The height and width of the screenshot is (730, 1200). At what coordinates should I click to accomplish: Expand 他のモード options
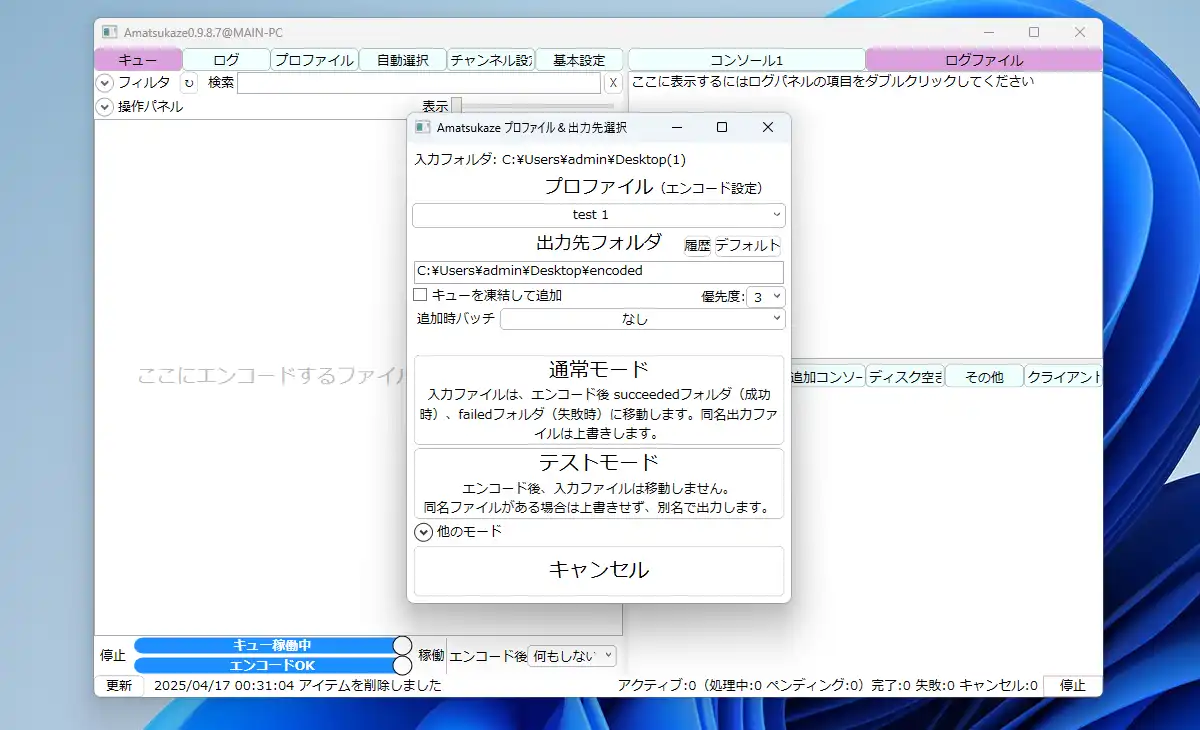(423, 532)
